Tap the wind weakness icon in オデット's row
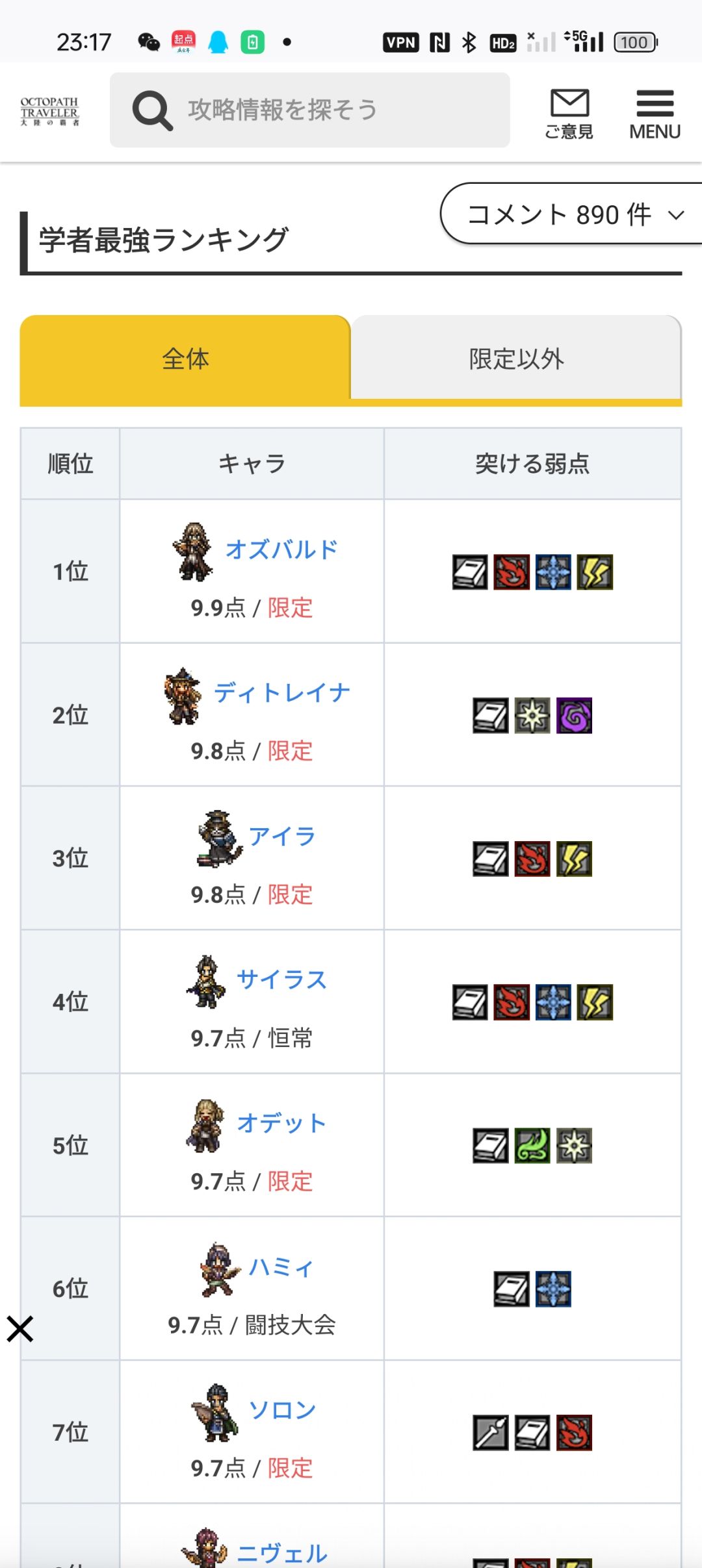The image size is (702, 1568). tap(532, 1145)
